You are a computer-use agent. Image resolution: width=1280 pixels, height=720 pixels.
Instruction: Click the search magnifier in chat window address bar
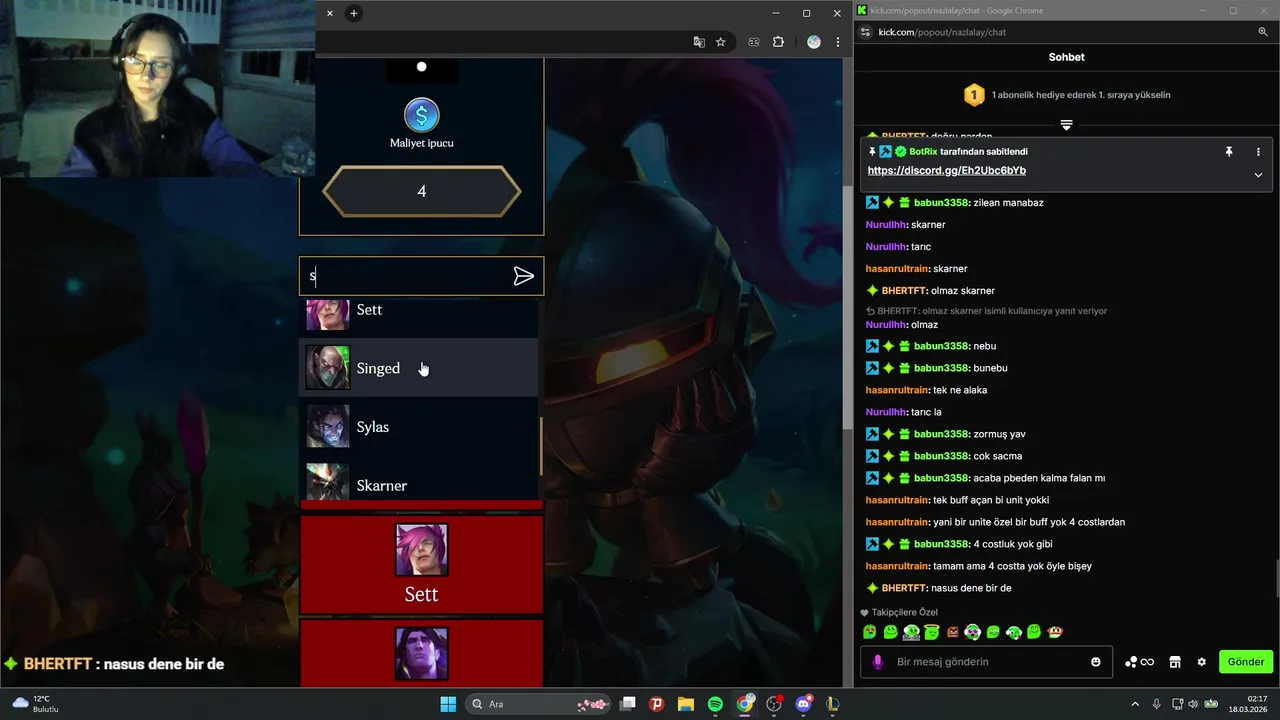tap(1263, 32)
